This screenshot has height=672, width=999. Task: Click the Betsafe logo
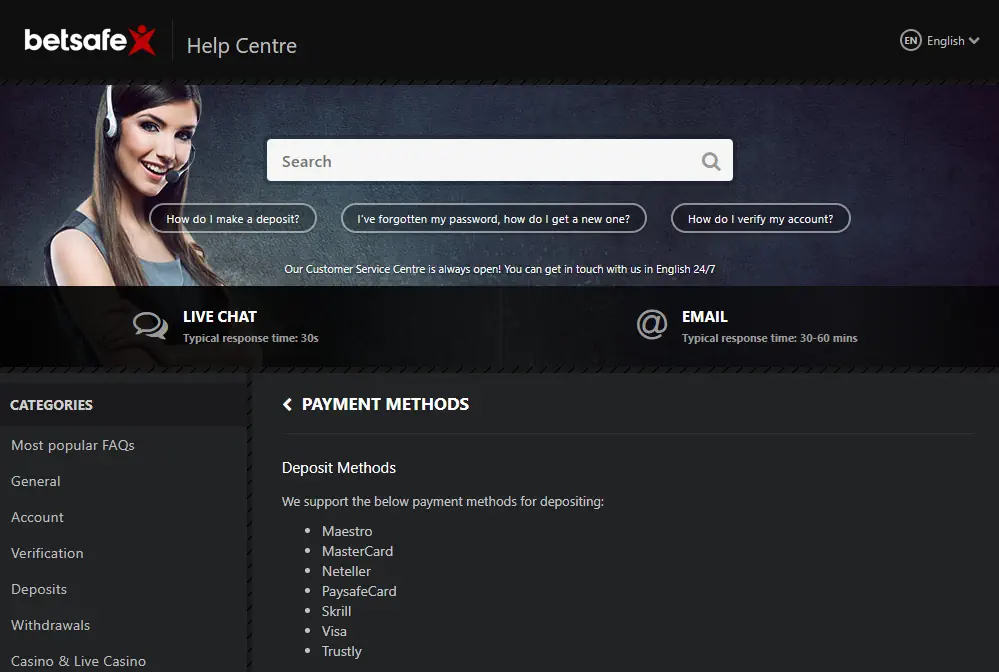pyautogui.click(x=90, y=41)
